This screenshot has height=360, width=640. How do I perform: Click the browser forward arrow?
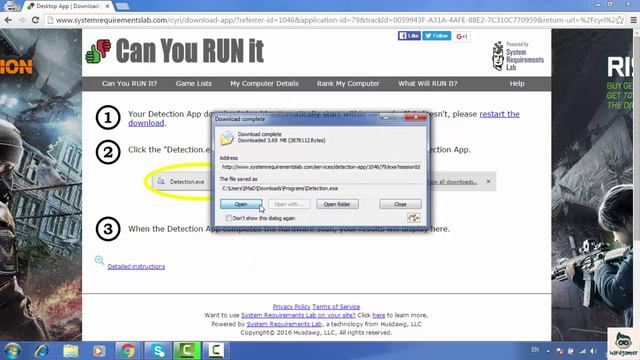(22, 20)
